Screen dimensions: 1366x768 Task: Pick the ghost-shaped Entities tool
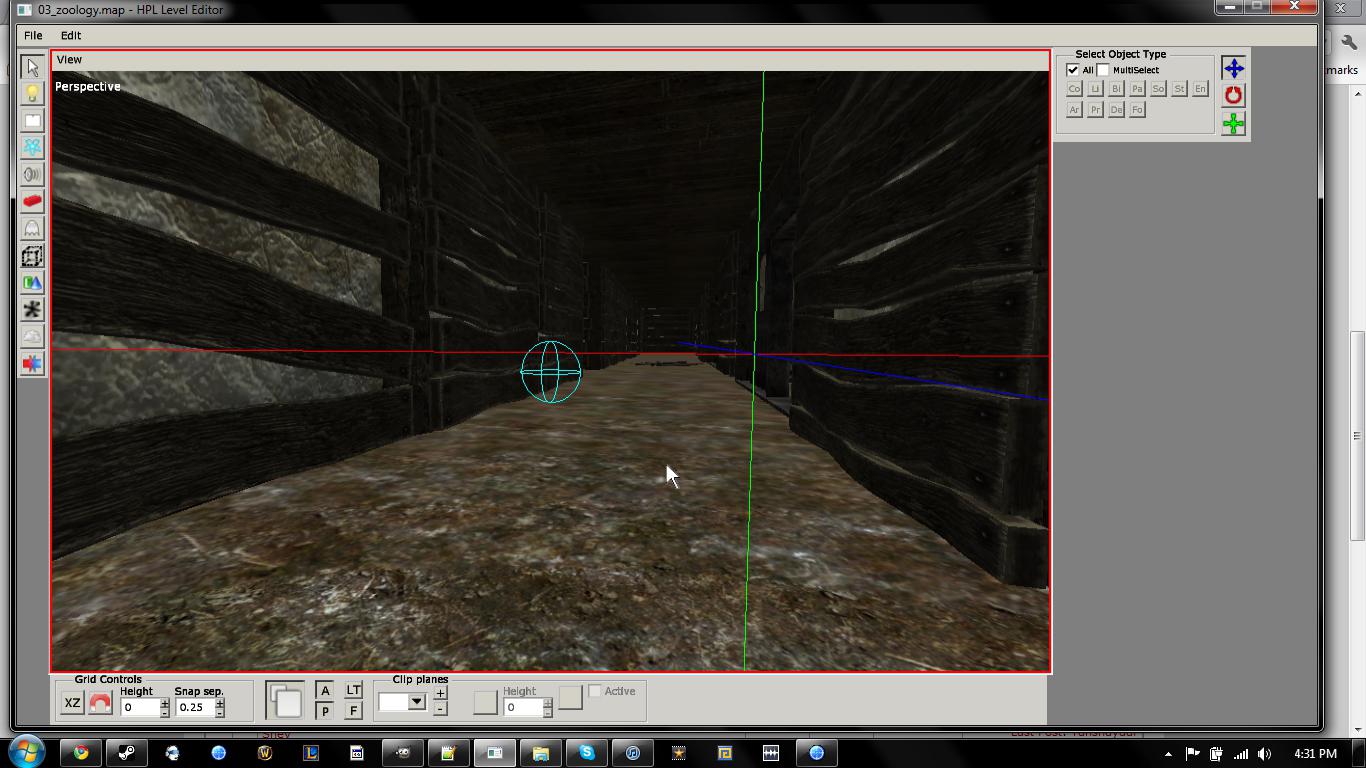(x=32, y=228)
